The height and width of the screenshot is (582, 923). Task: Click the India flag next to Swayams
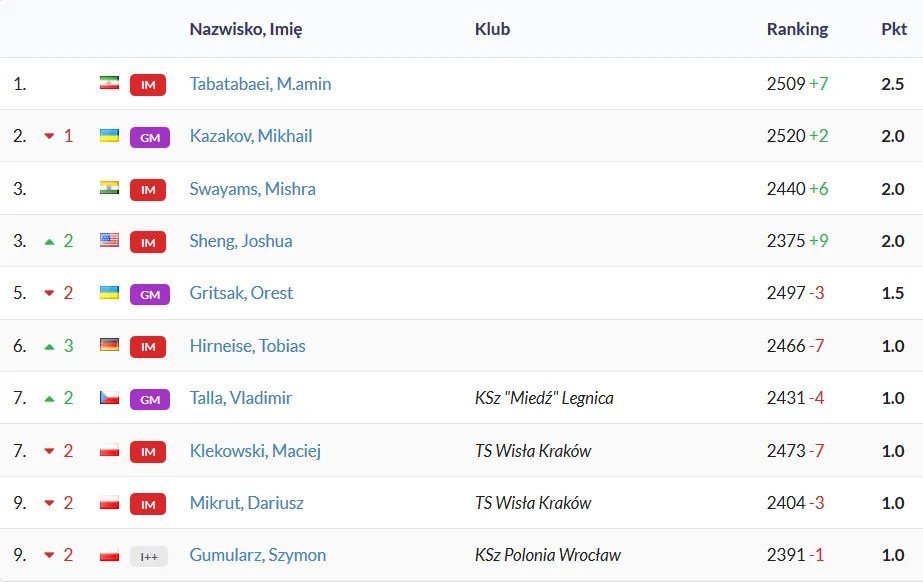pyautogui.click(x=109, y=188)
